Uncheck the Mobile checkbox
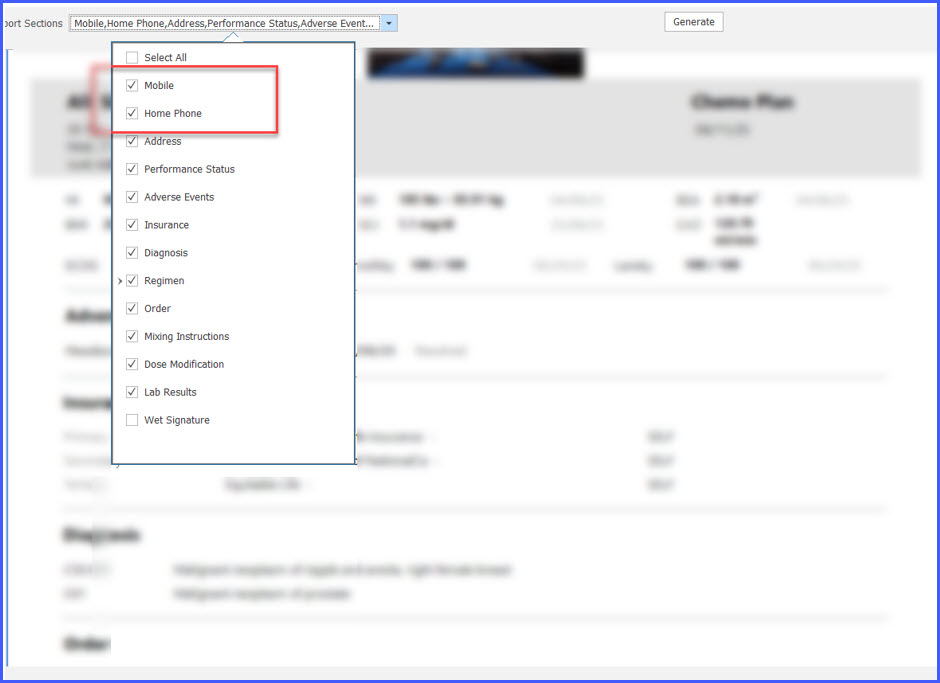 pos(132,85)
